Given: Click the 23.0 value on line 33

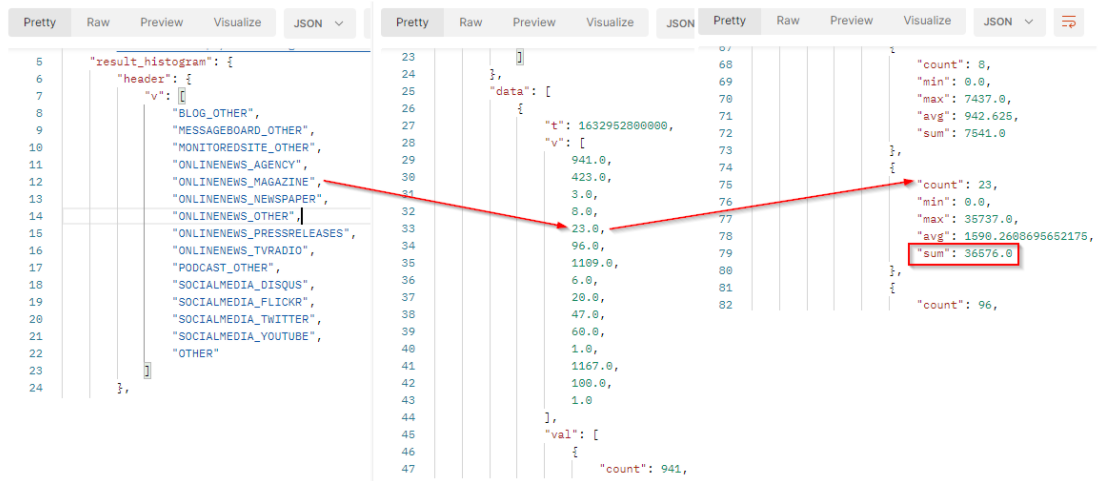Looking at the screenshot, I should coord(585,228).
